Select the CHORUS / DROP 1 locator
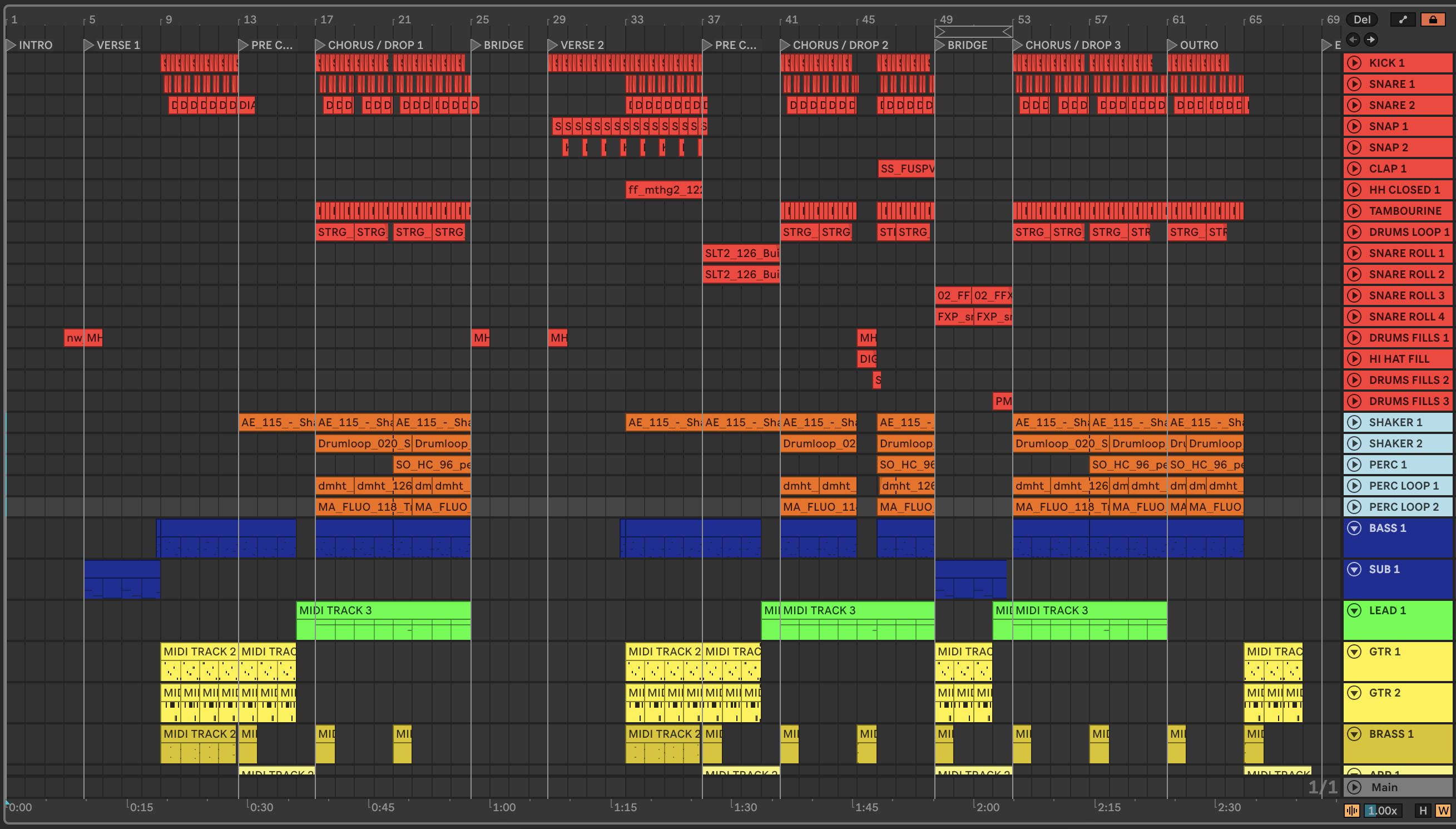 pos(320,45)
